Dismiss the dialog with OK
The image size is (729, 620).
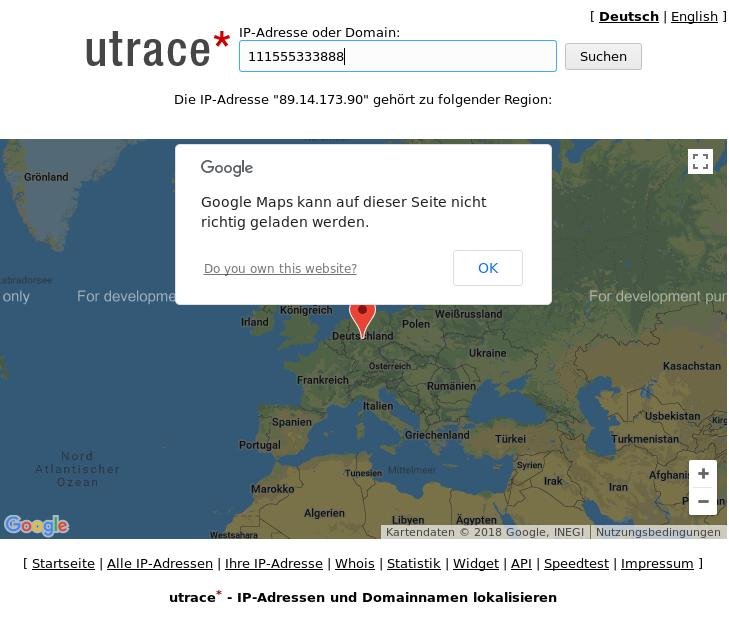[488, 268]
